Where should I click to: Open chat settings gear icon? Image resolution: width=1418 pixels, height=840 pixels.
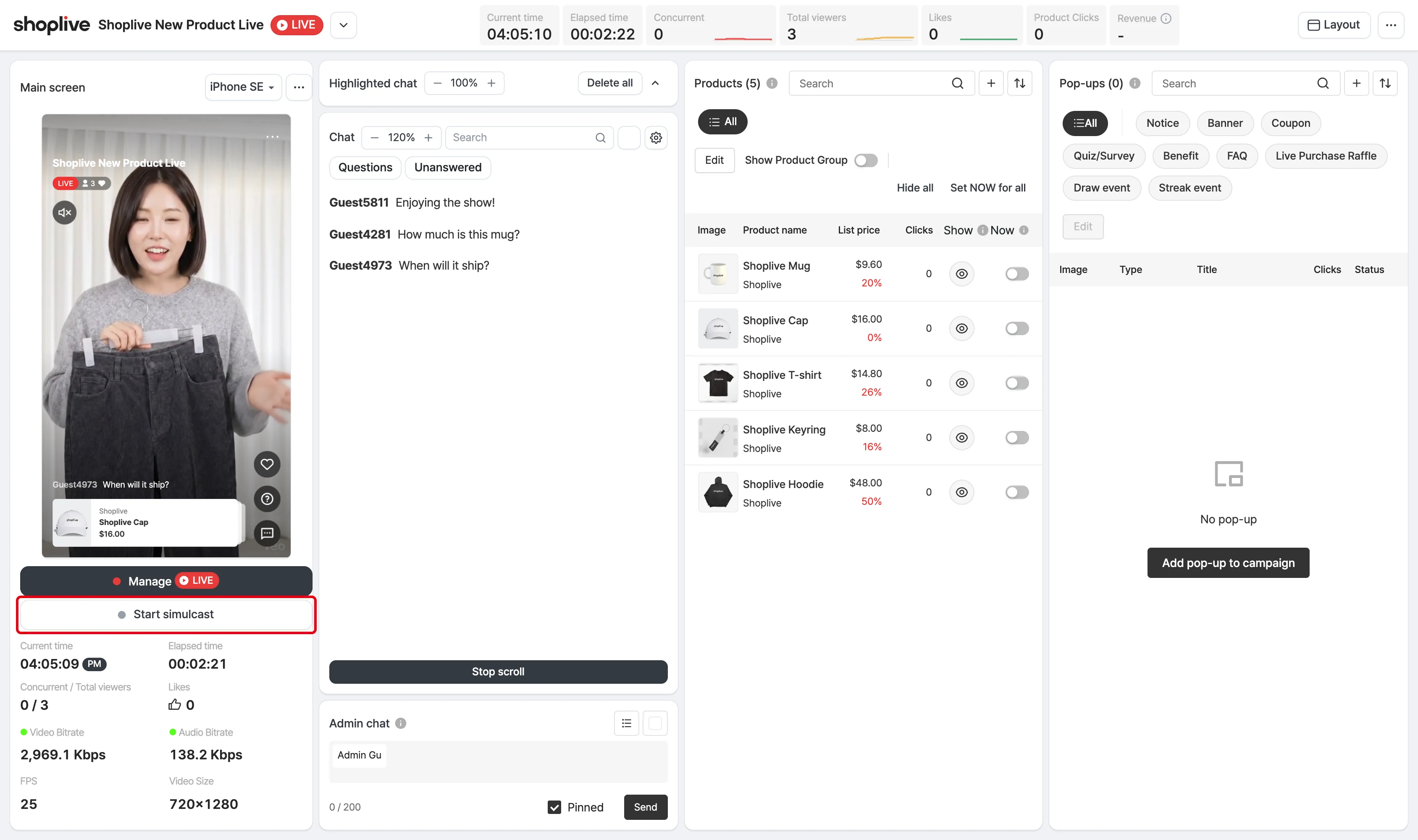click(x=656, y=137)
